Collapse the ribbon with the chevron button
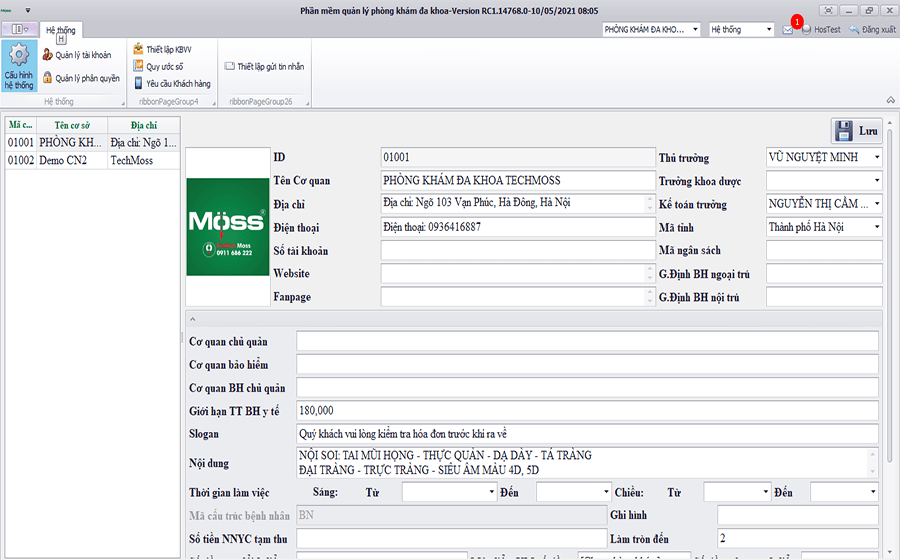Image resolution: width=900 pixels, height=560 pixels. pyautogui.click(x=889, y=100)
